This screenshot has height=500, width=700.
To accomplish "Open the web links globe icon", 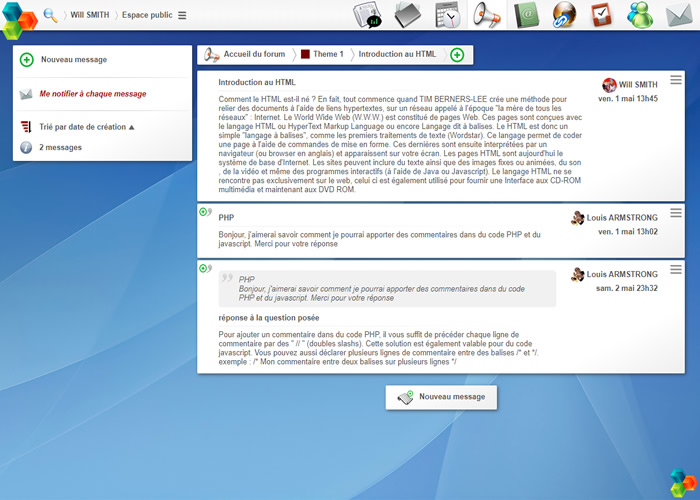I will [564, 15].
